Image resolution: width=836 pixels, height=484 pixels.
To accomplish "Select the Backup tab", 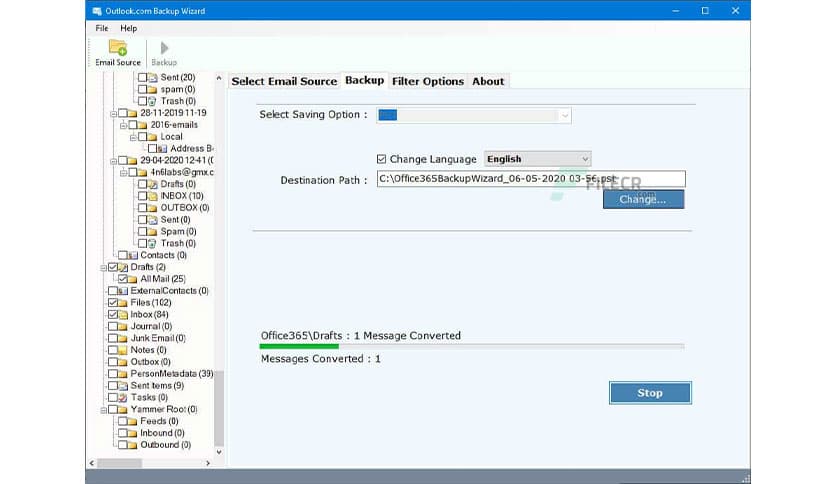I will [x=364, y=80].
